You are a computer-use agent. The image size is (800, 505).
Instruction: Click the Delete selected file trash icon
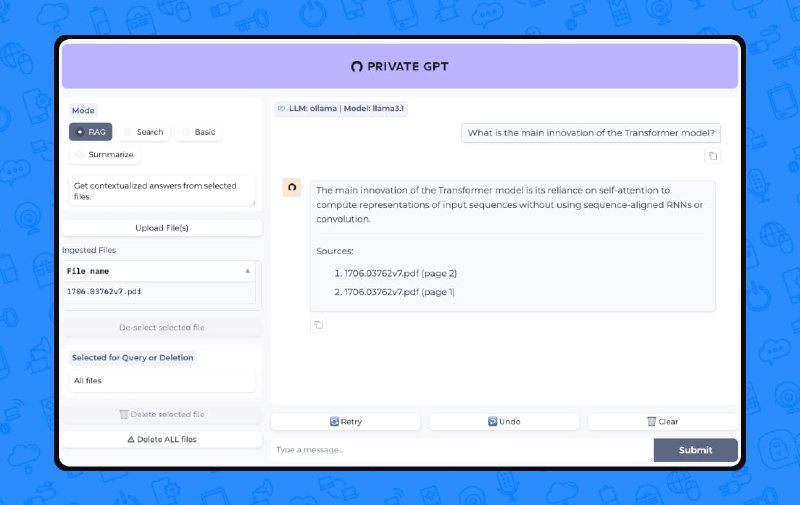pos(124,414)
